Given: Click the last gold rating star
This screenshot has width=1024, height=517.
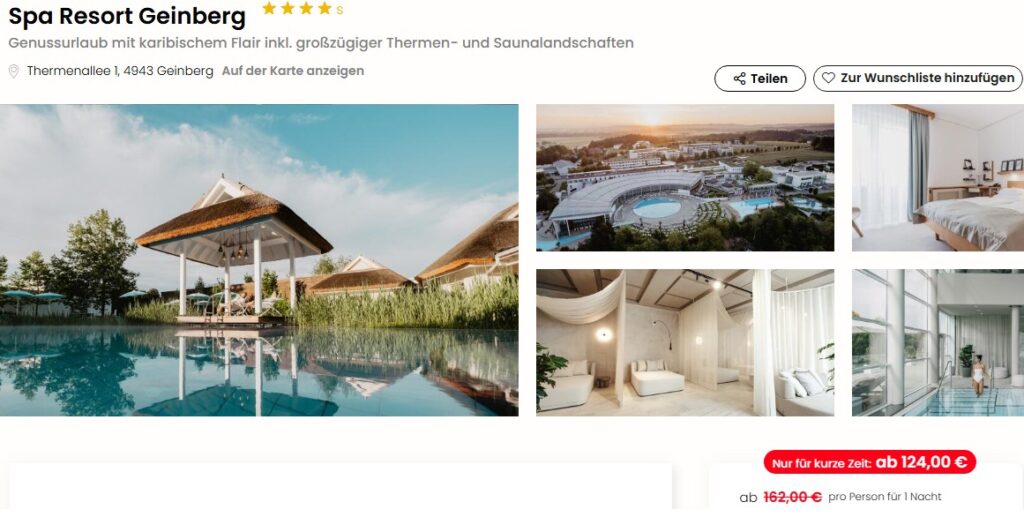Looking at the screenshot, I should (x=325, y=8).
